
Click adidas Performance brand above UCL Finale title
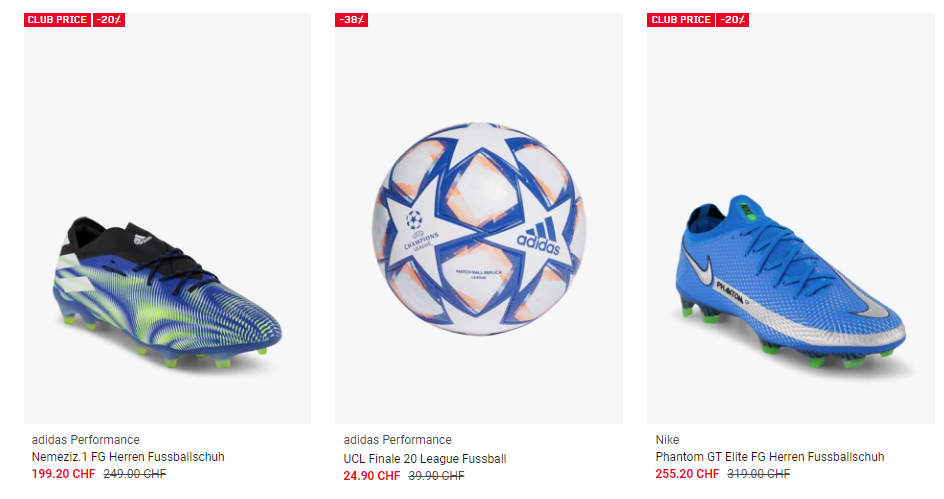click(x=398, y=440)
